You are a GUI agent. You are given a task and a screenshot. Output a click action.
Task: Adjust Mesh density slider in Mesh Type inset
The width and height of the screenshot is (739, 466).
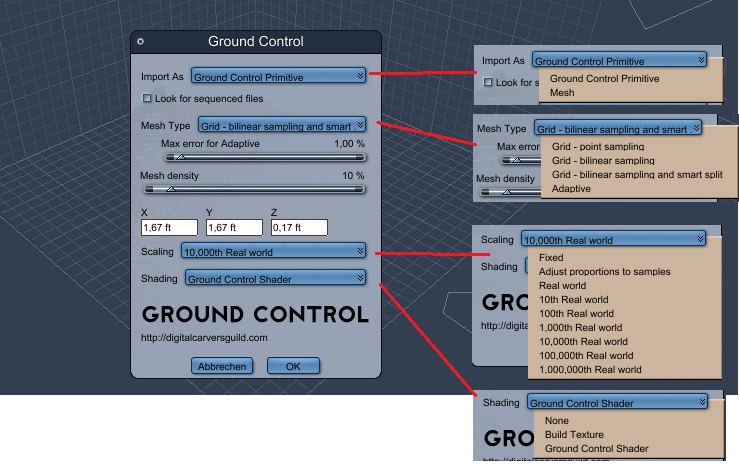pyautogui.click(x=510, y=192)
